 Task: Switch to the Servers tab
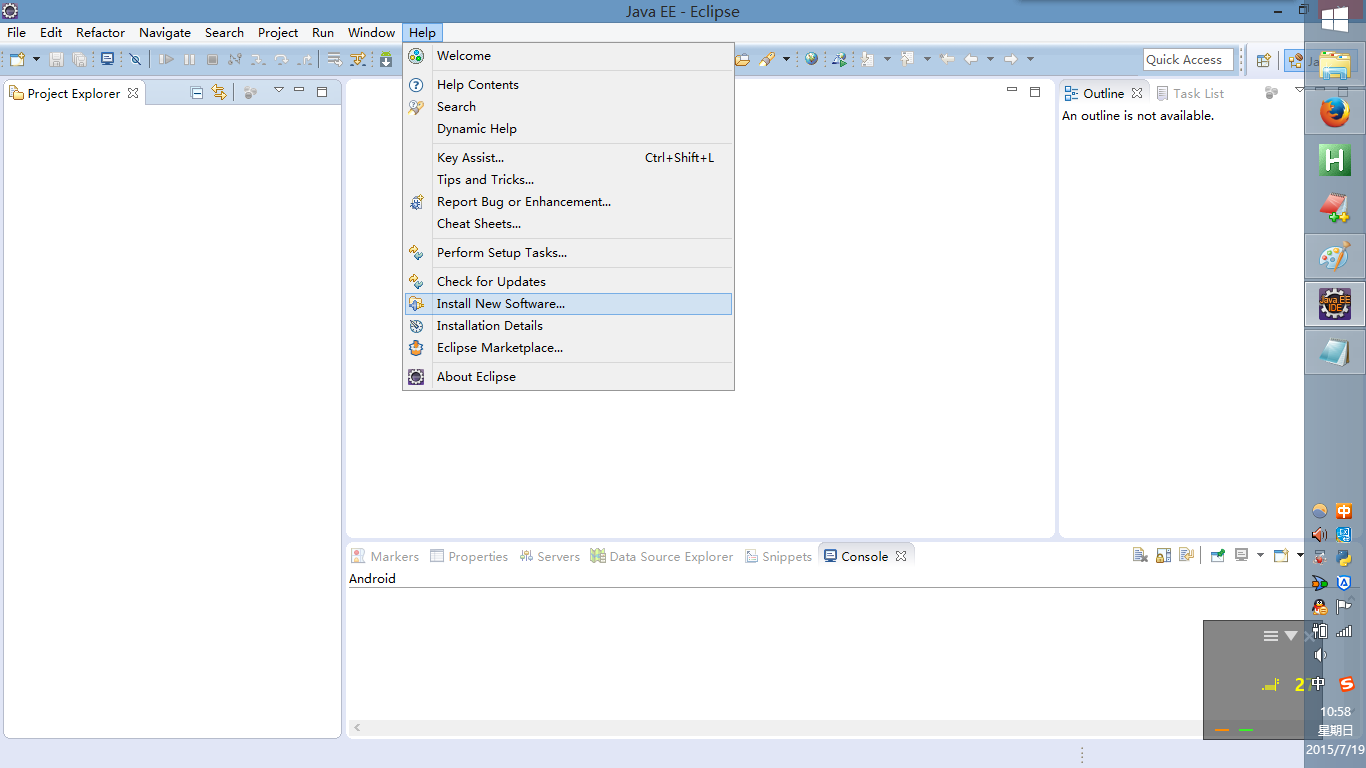pyautogui.click(x=549, y=556)
